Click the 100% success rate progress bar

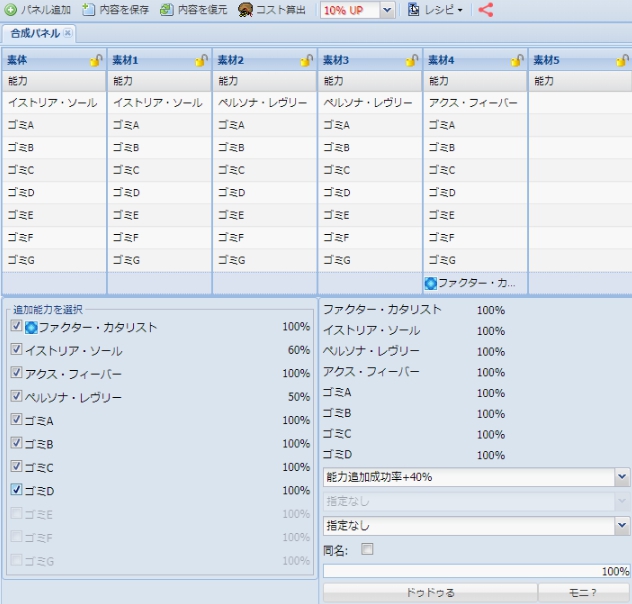pyautogui.click(x=476, y=571)
